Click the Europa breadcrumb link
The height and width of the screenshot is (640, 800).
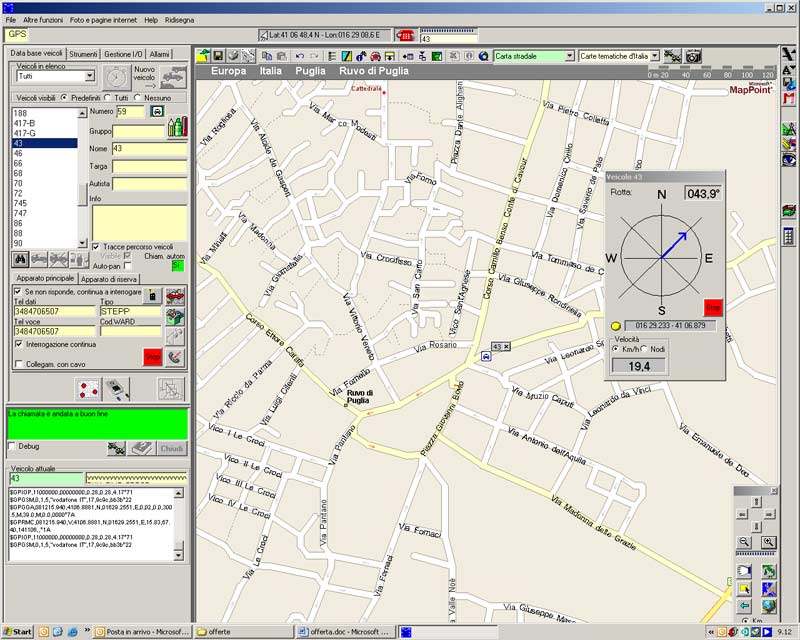coord(229,71)
